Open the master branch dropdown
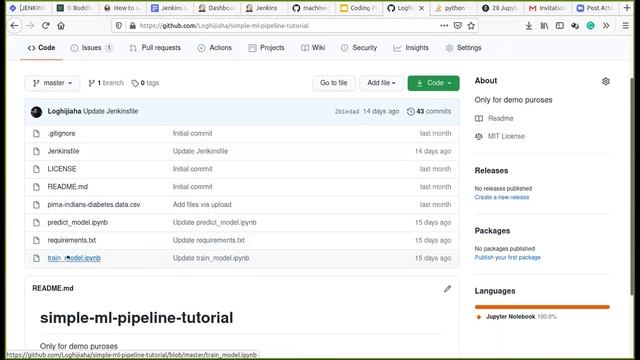The image size is (640, 360). (52, 83)
